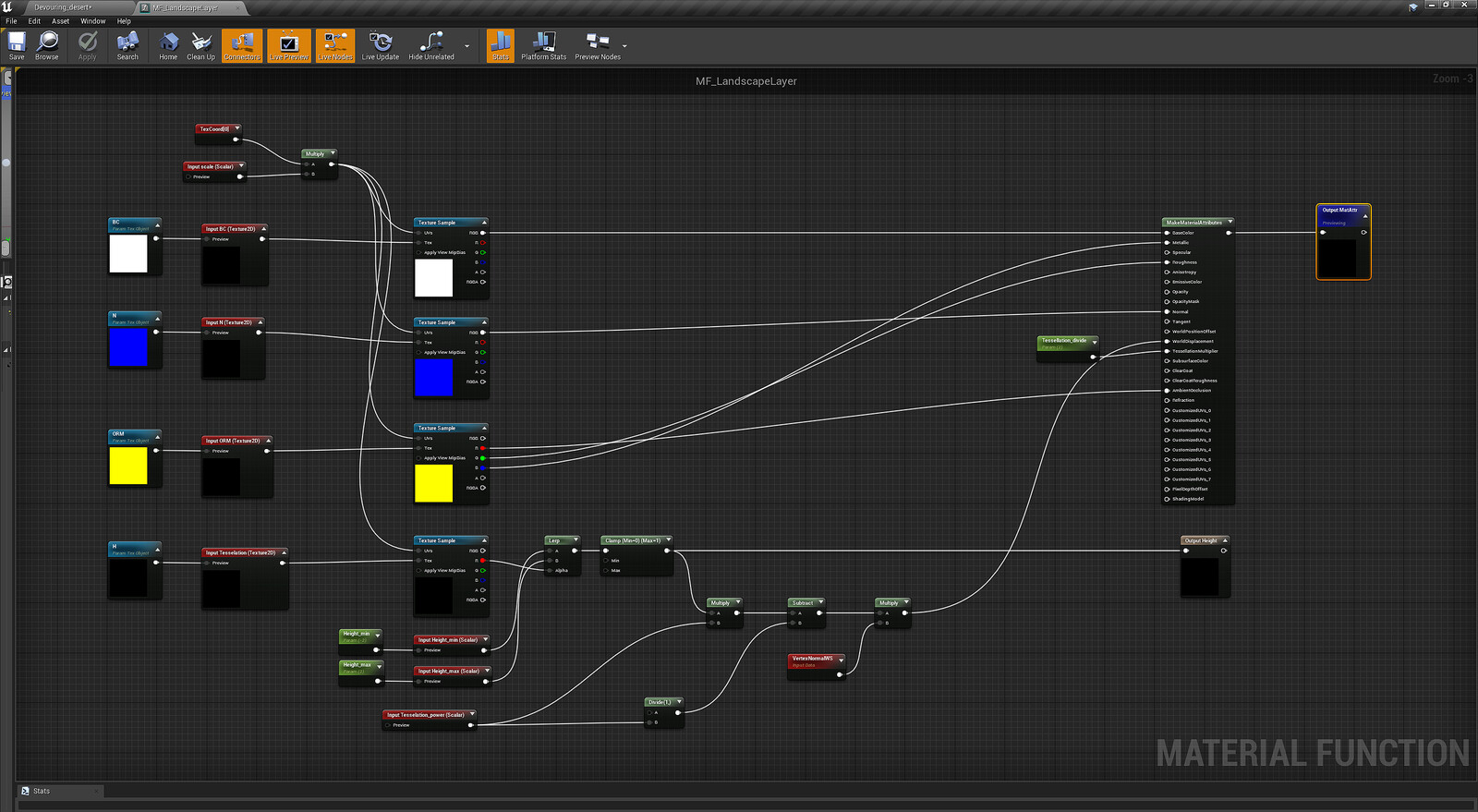The image size is (1478, 812).
Task: Open the Window menu
Action: (92, 20)
